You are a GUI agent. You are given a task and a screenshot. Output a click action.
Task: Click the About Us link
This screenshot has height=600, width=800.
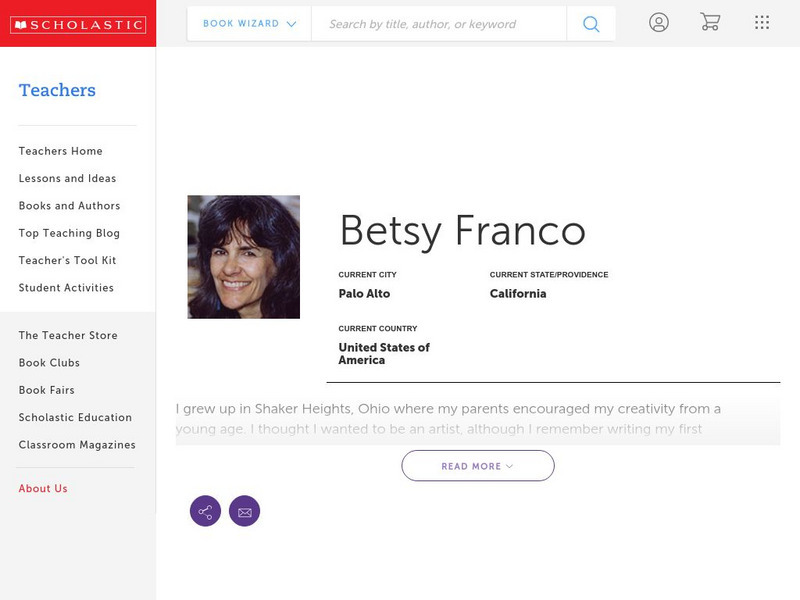[x=43, y=489]
